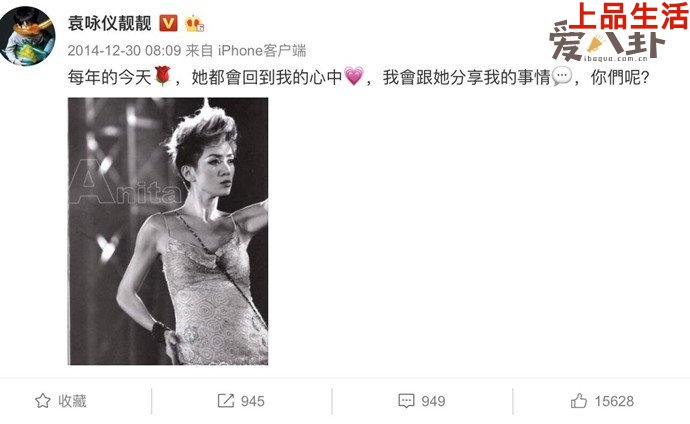Open the iPhone客户端 source link
Screen dimensions: 690x424
pos(262,51)
